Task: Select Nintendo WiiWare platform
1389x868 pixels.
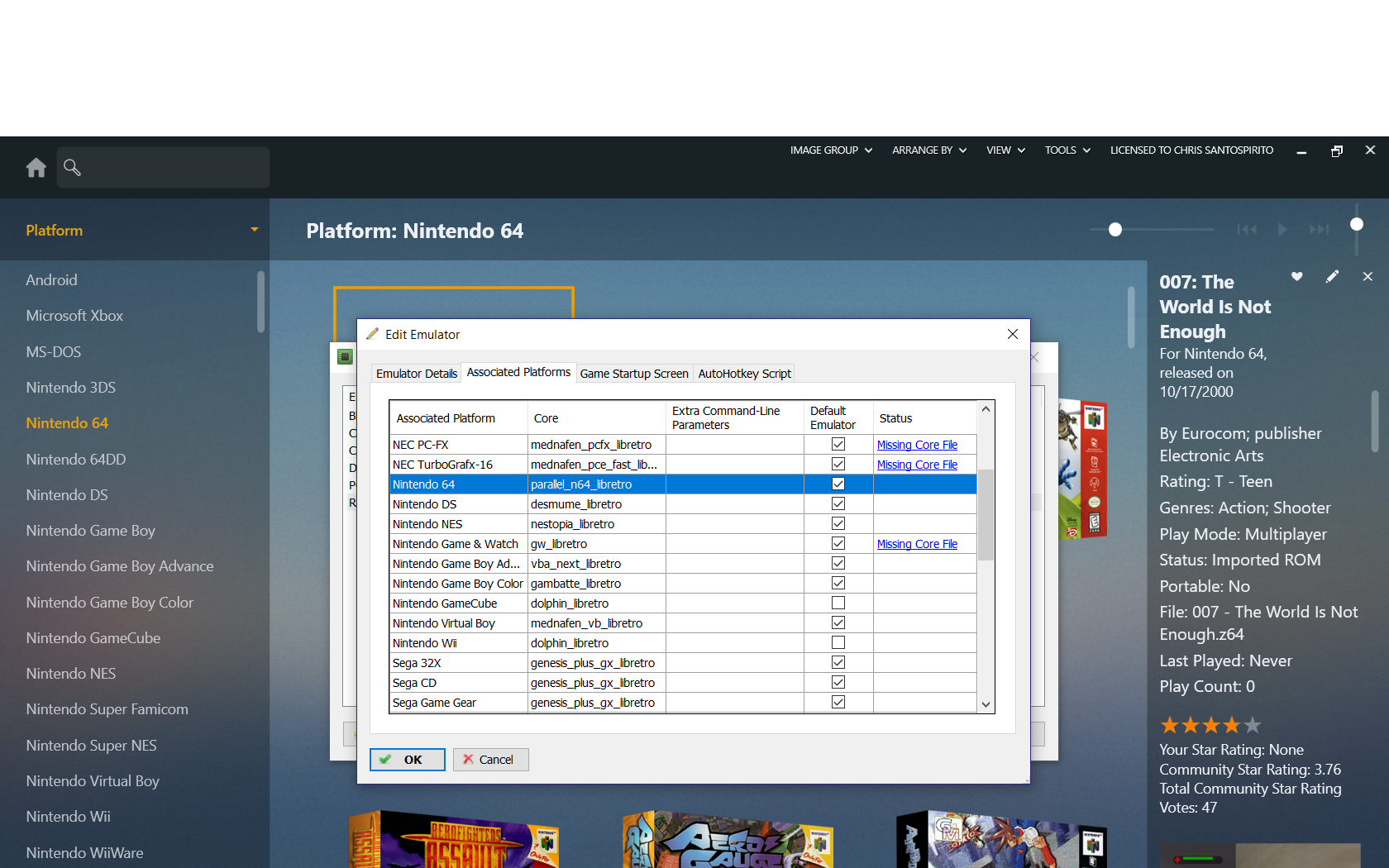Action: pyautogui.click(x=84, y=852)
